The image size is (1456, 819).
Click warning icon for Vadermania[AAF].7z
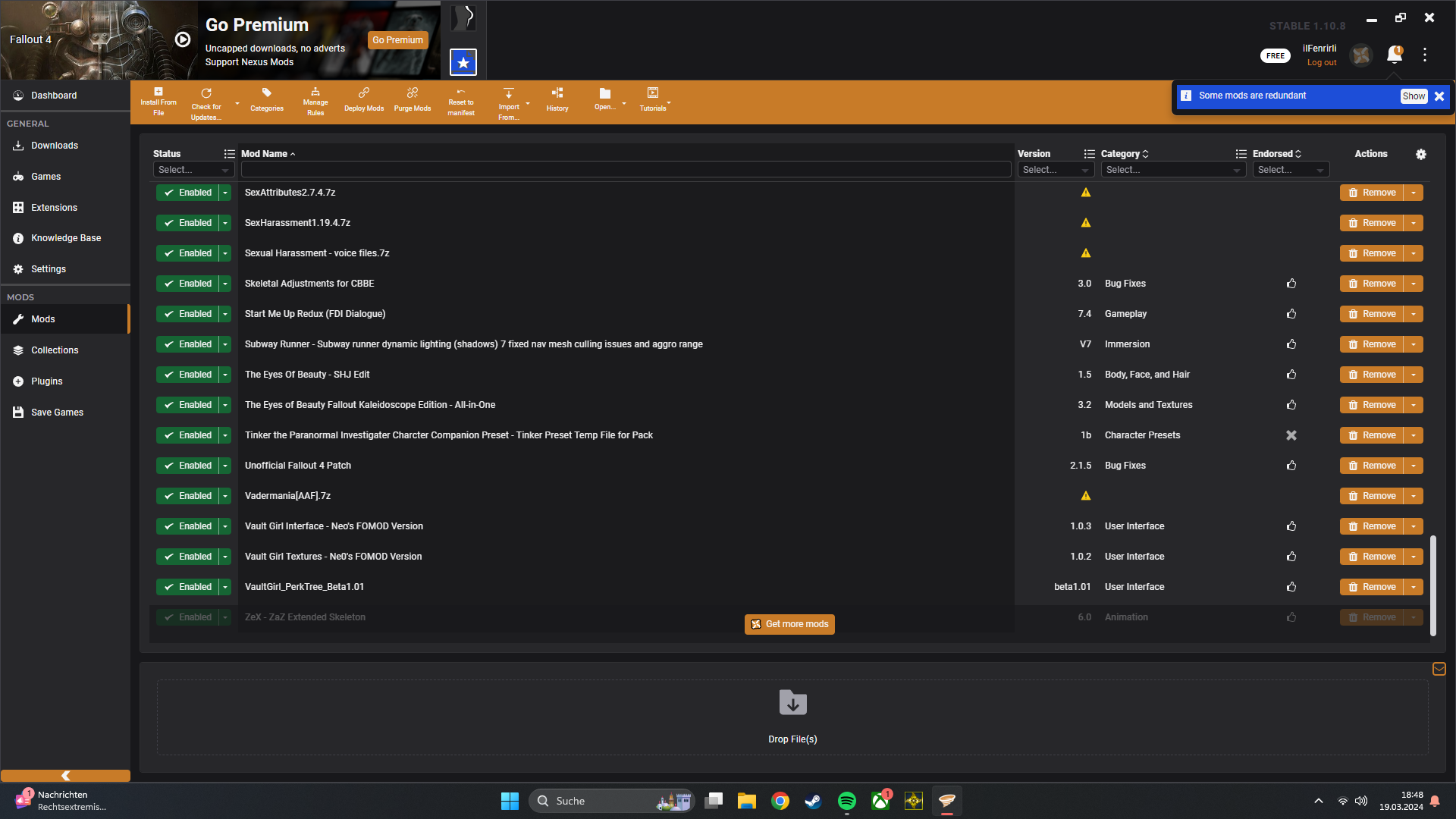(1086, 496)
